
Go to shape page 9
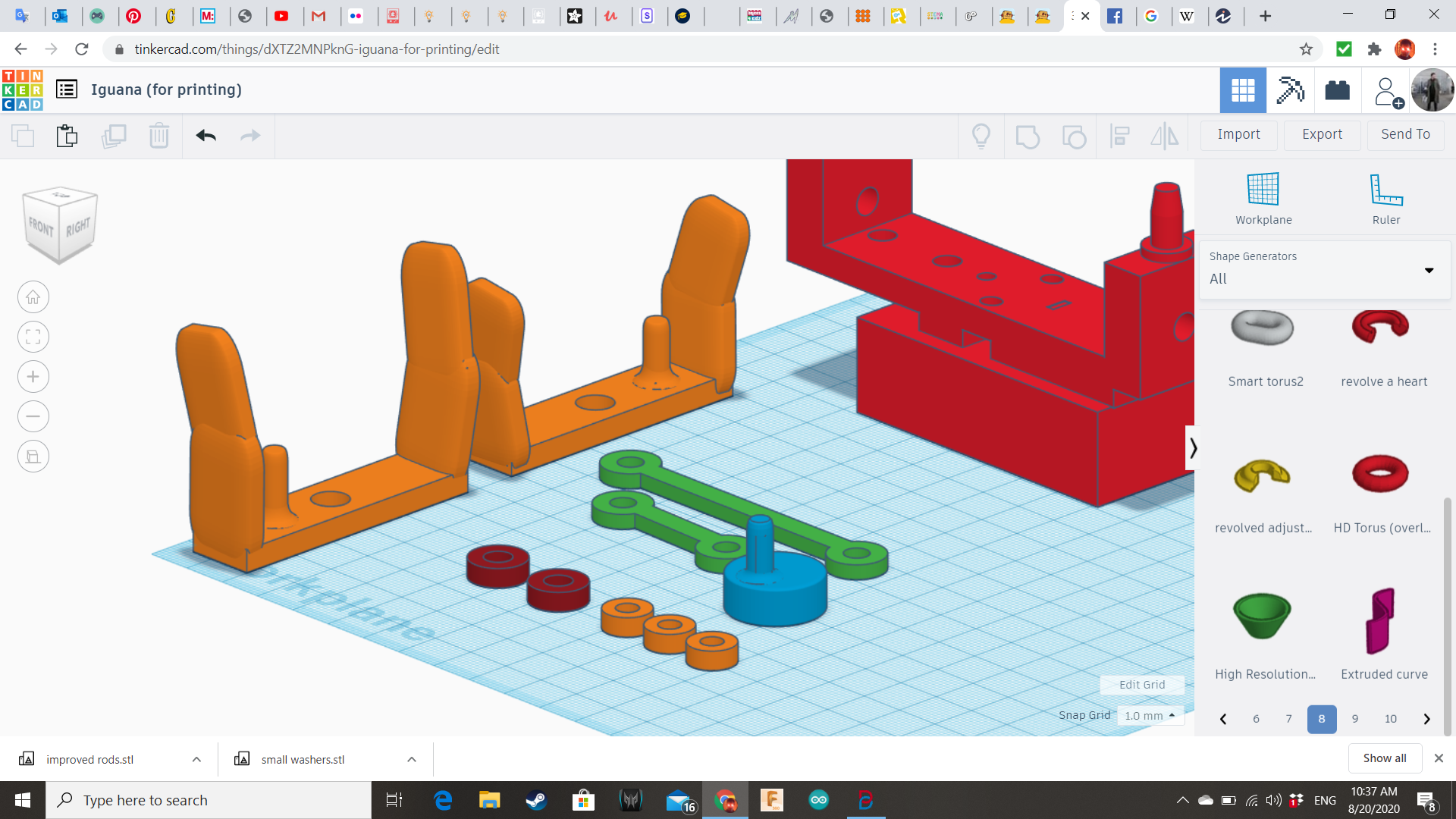[x=1355, y=719]
